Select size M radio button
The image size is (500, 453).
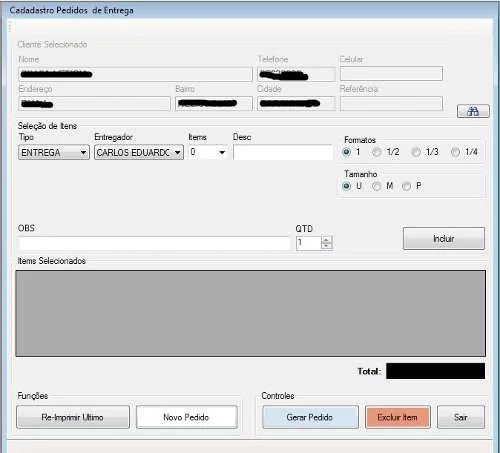pyautogui.click(x=377, y=186)
